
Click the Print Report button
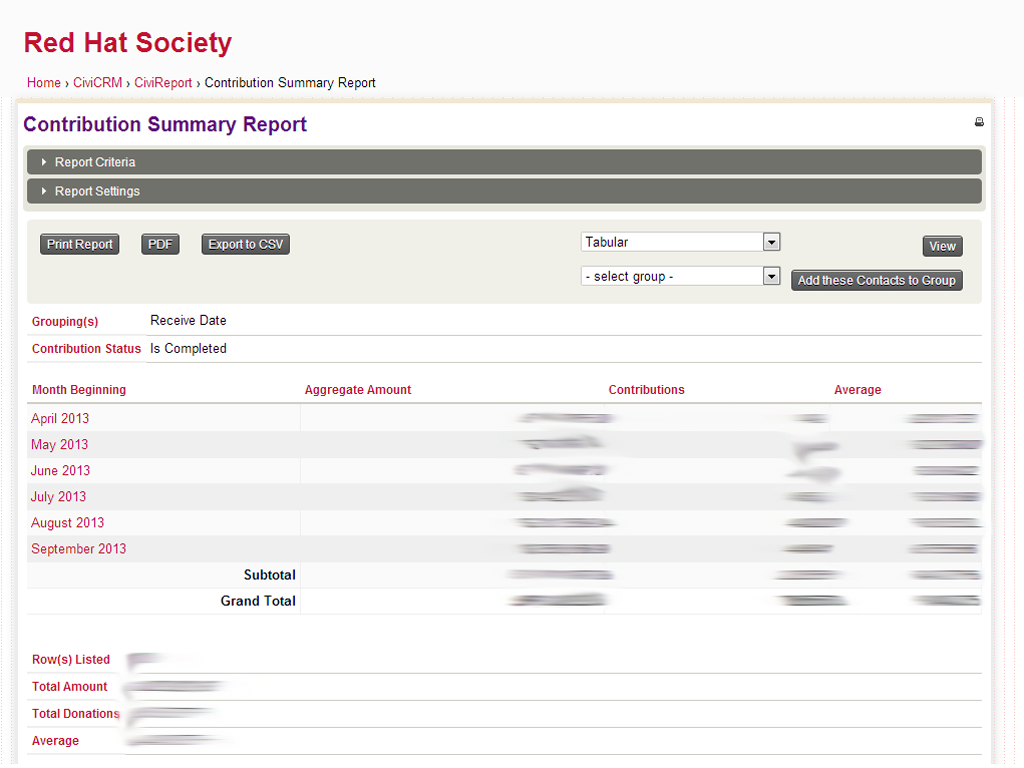(79, 243)
